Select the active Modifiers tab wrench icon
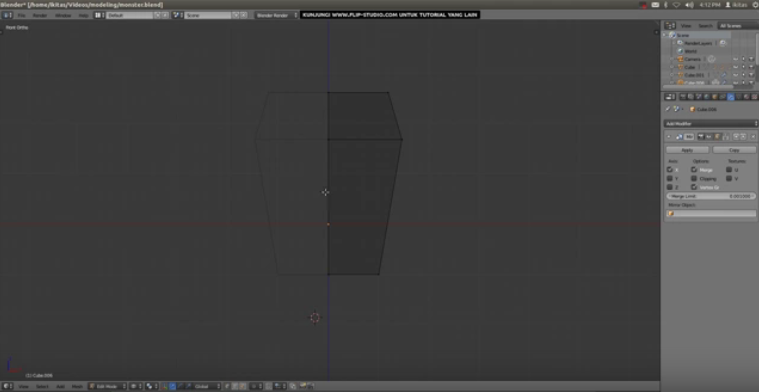The height and width of the screenshot is (392, 759). (730, 97)
